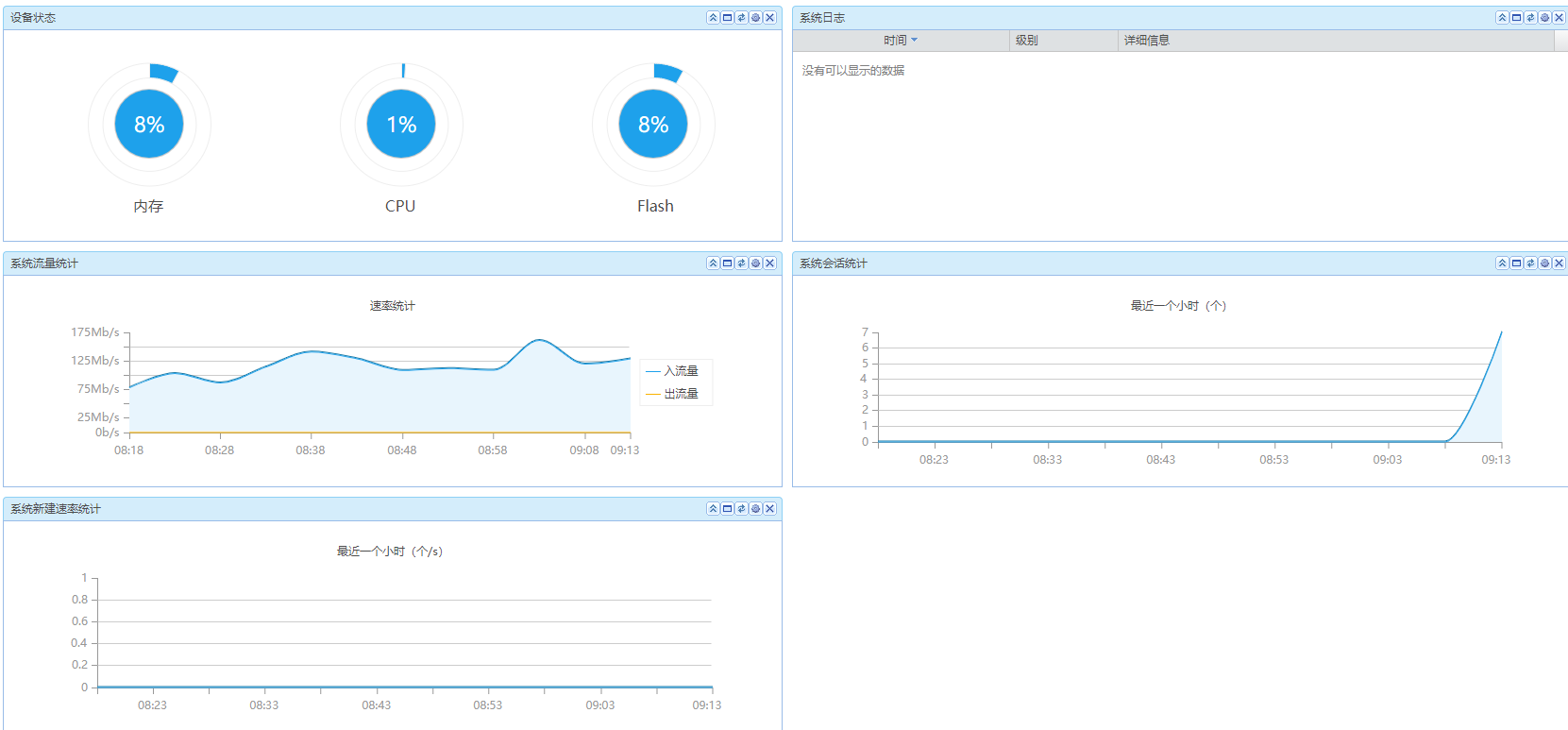Refresh the 系统新建速率统计 panel
This screenshot has width=1568, height=730.
pos(741,509)
